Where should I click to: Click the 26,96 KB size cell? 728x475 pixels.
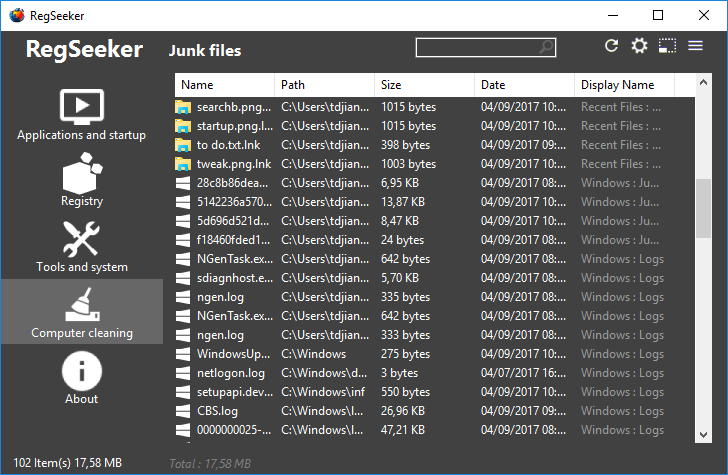(403, 411)
